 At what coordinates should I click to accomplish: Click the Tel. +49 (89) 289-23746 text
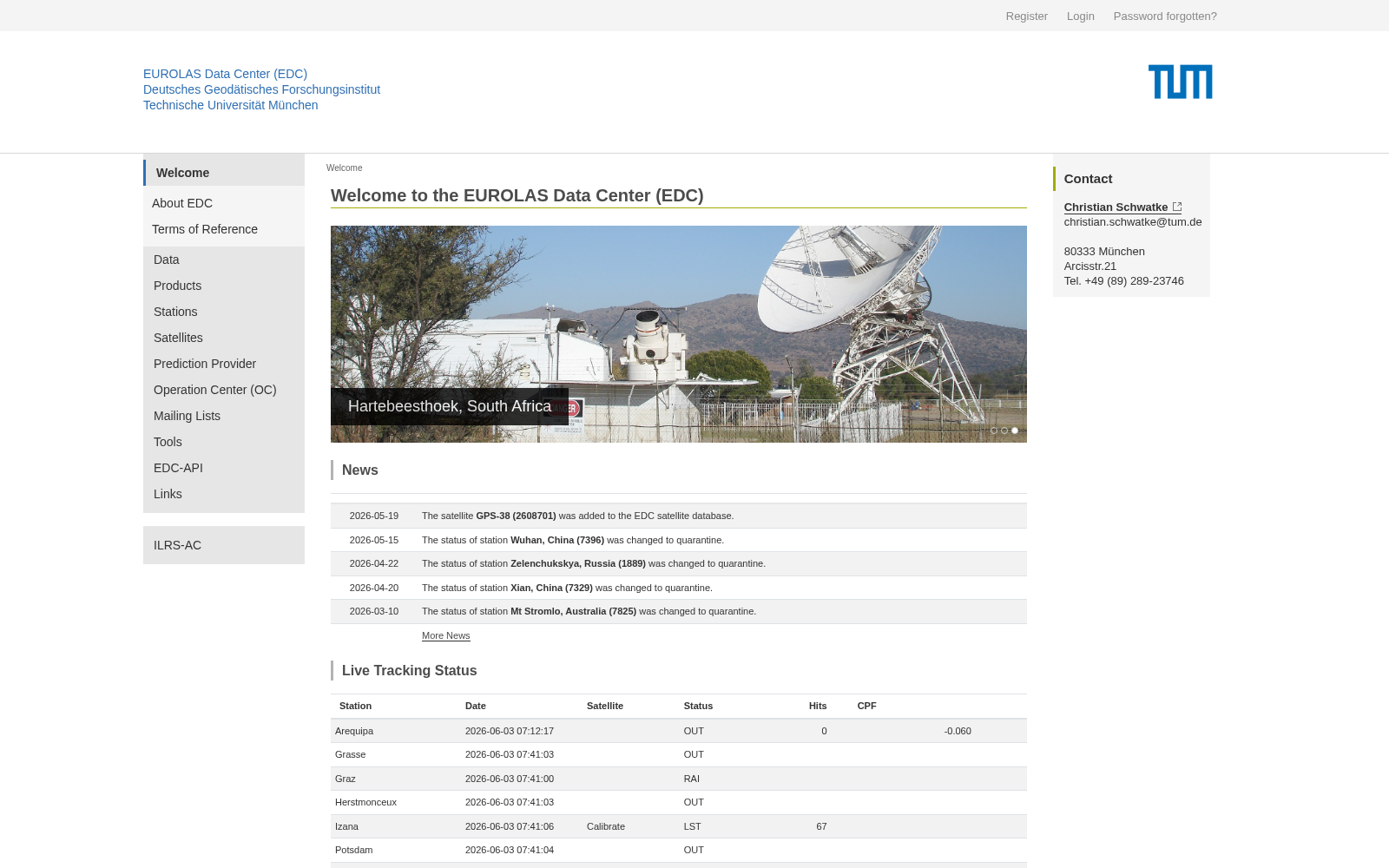[x=1123, y=280]
